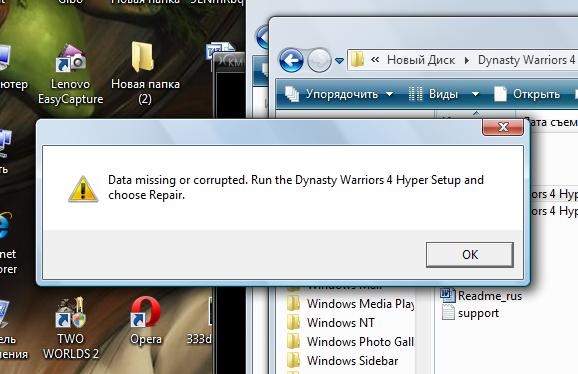The height and width of the screenshot is (374, 578).
Task: Click the Word document icon of Readme_rus
Action: [x=448, y=295]
